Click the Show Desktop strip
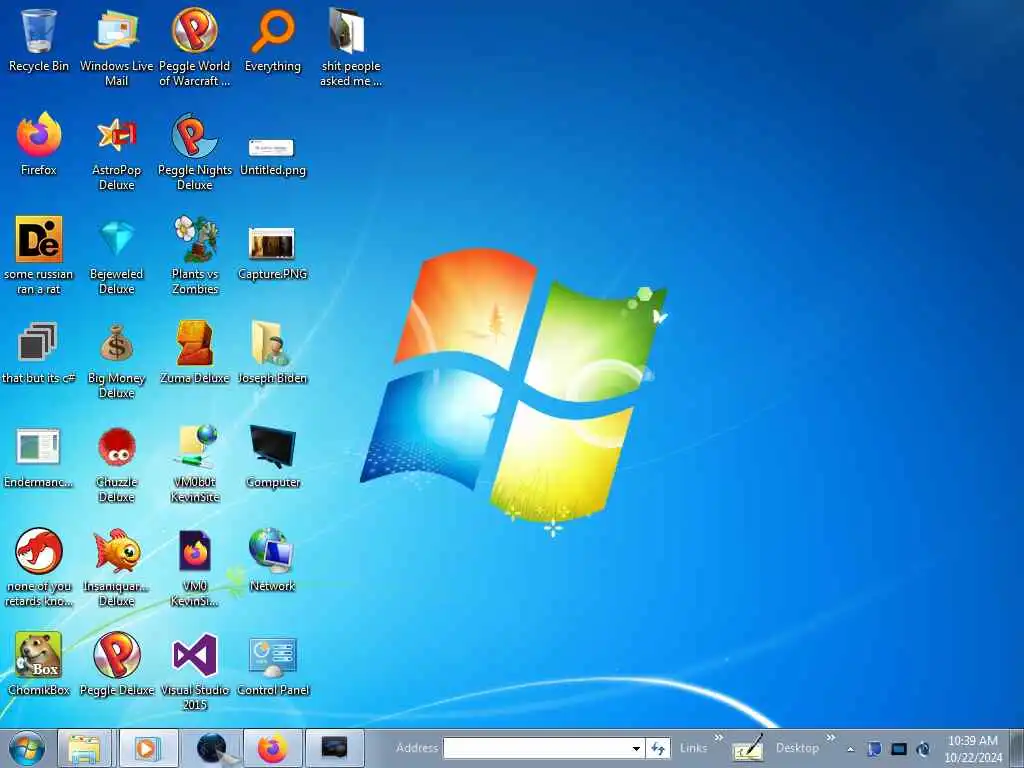 pos(1016,748)
